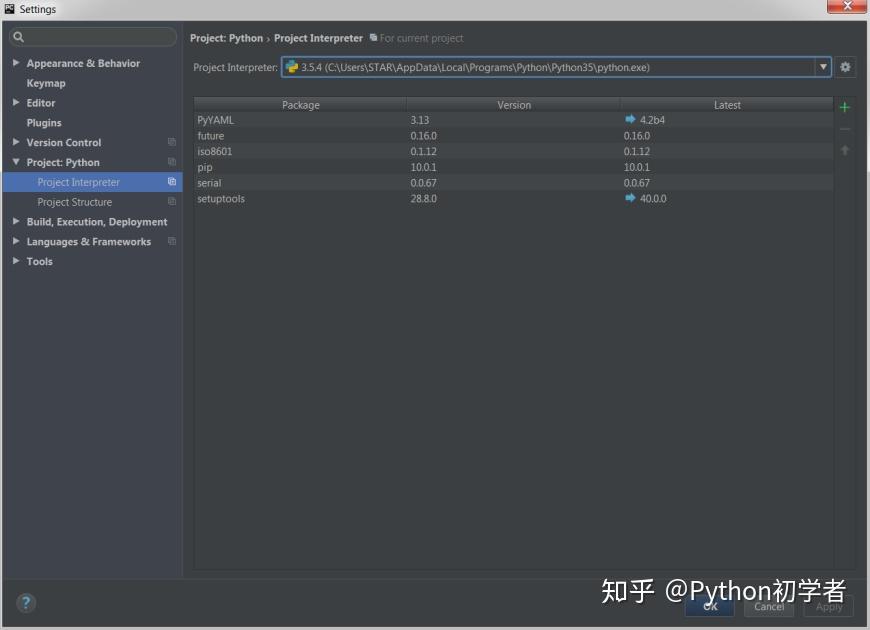Collapse the Project: Python section
870x630 pixels.
click(x=16, y=162)
